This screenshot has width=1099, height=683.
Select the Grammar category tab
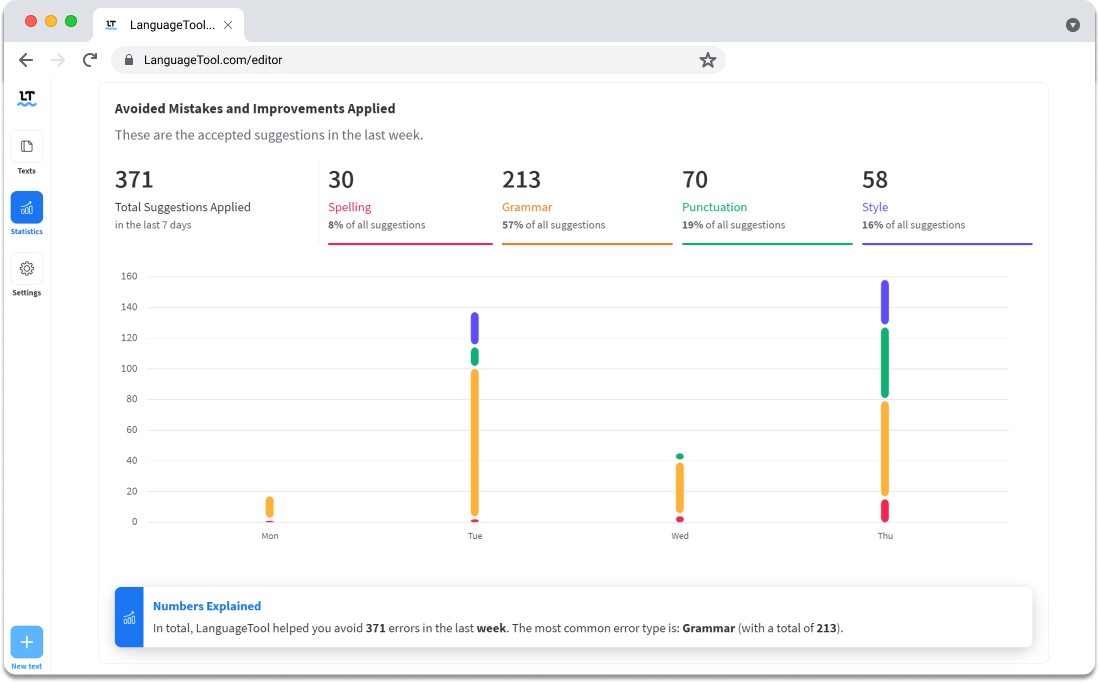click(587, 207)
